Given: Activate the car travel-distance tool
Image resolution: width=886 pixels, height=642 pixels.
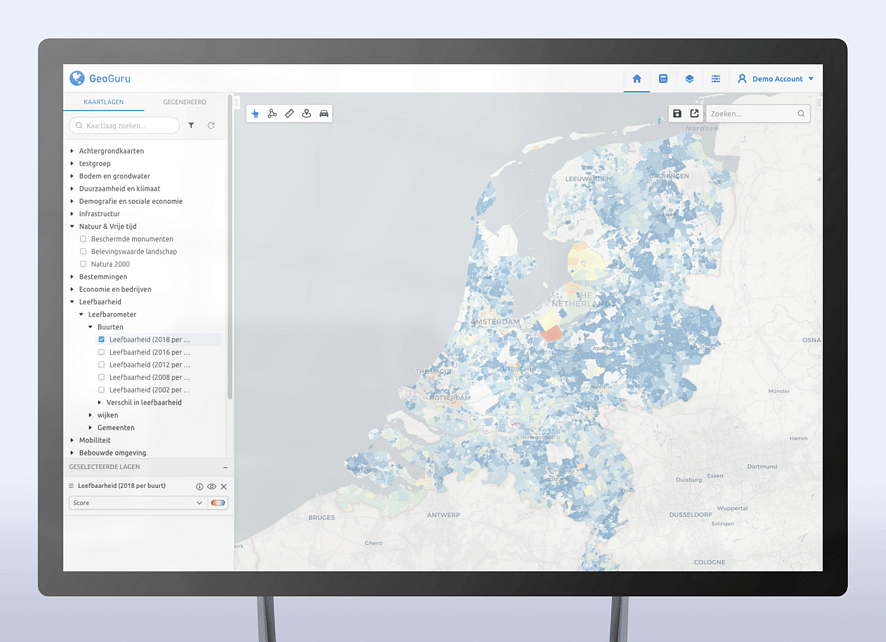Looking at the screenshot, I should point(324,114).
